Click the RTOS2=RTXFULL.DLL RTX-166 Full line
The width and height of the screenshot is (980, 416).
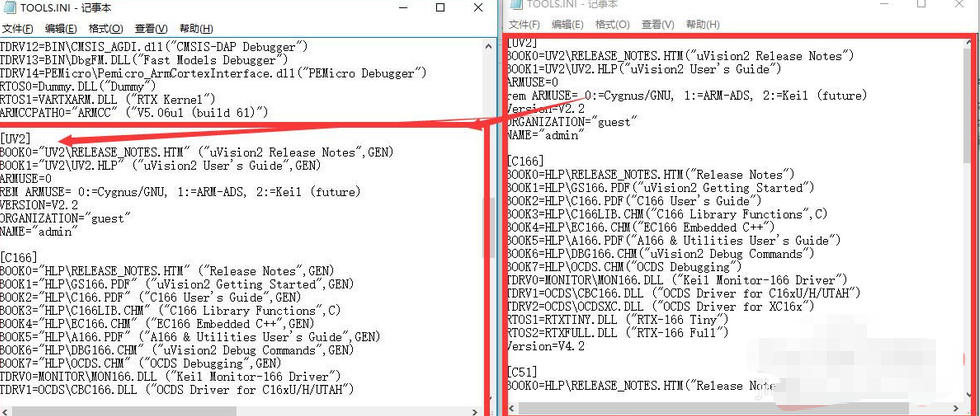click(618, 333)
